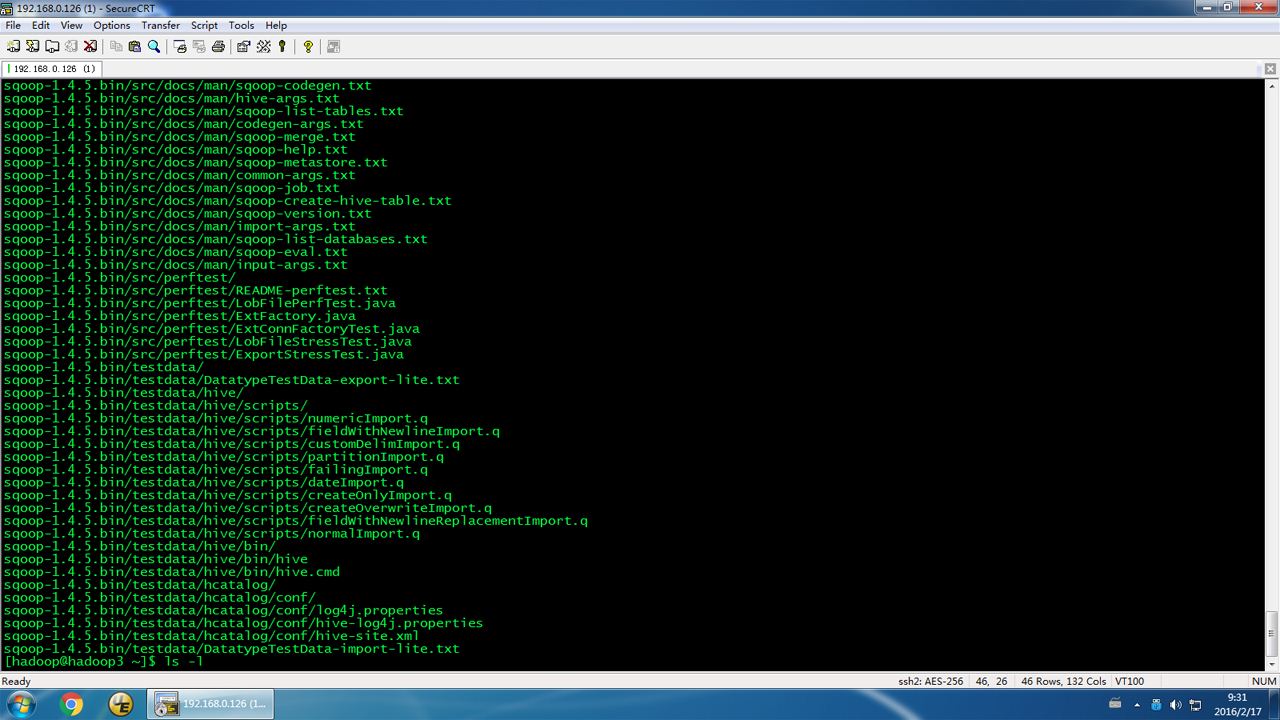Click the Find magnifying glass icon
The width and height of the screenshot is (1280, 720).
tap(154, 46)
